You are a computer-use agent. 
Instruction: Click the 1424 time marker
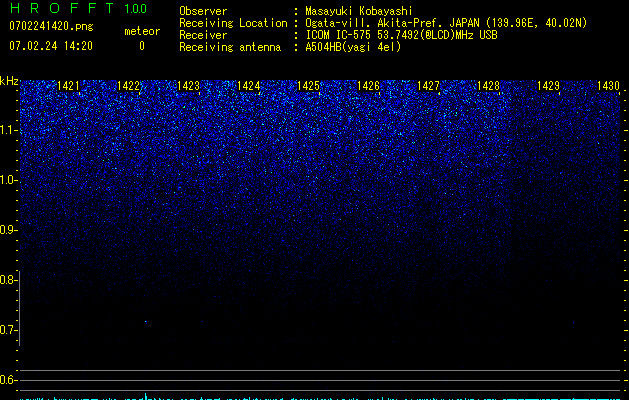(248, 86)
